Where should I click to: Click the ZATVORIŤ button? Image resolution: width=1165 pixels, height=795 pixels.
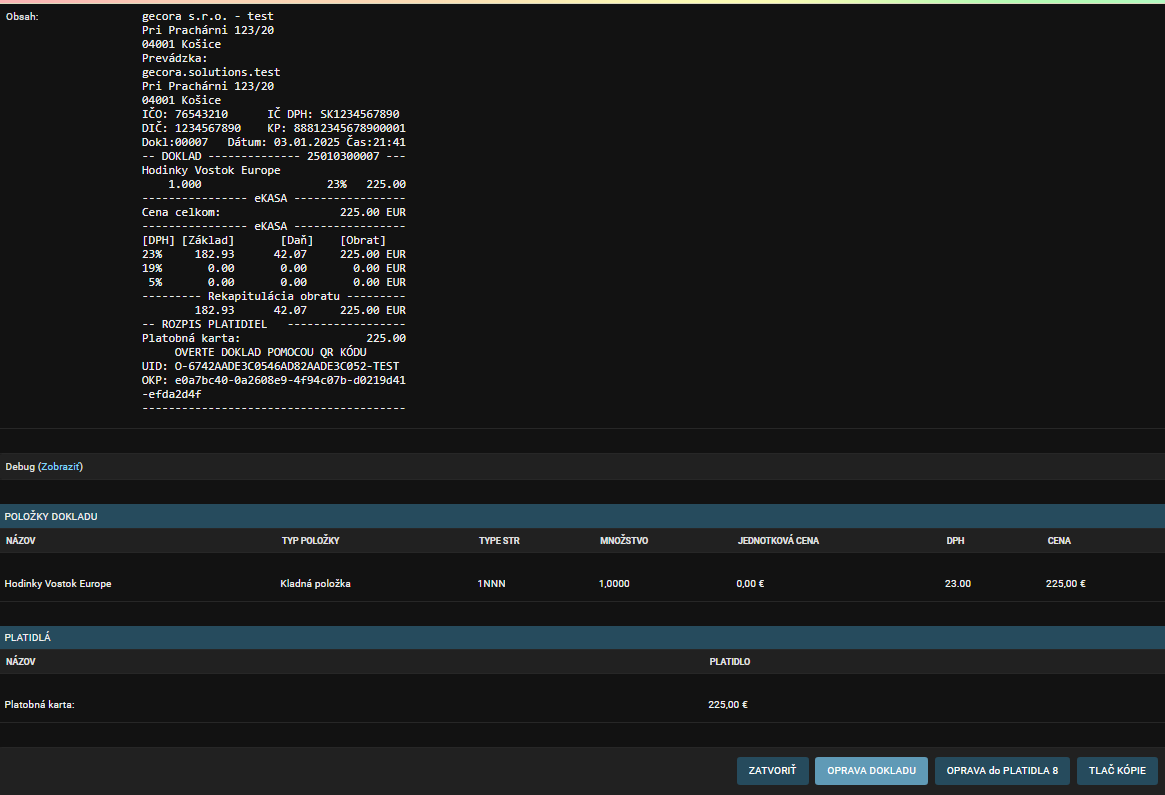pyautogui.click(x=772, y=770)
